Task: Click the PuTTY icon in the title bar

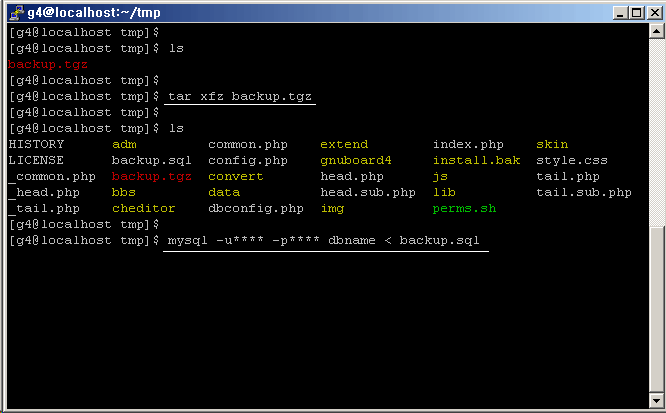Action: [x=14, y=12]
